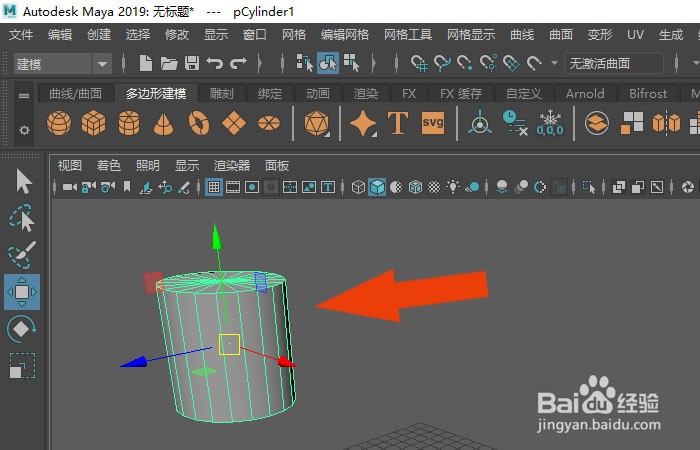
Task: Toggle wireframe display cube icon
Action: (358, 187)
